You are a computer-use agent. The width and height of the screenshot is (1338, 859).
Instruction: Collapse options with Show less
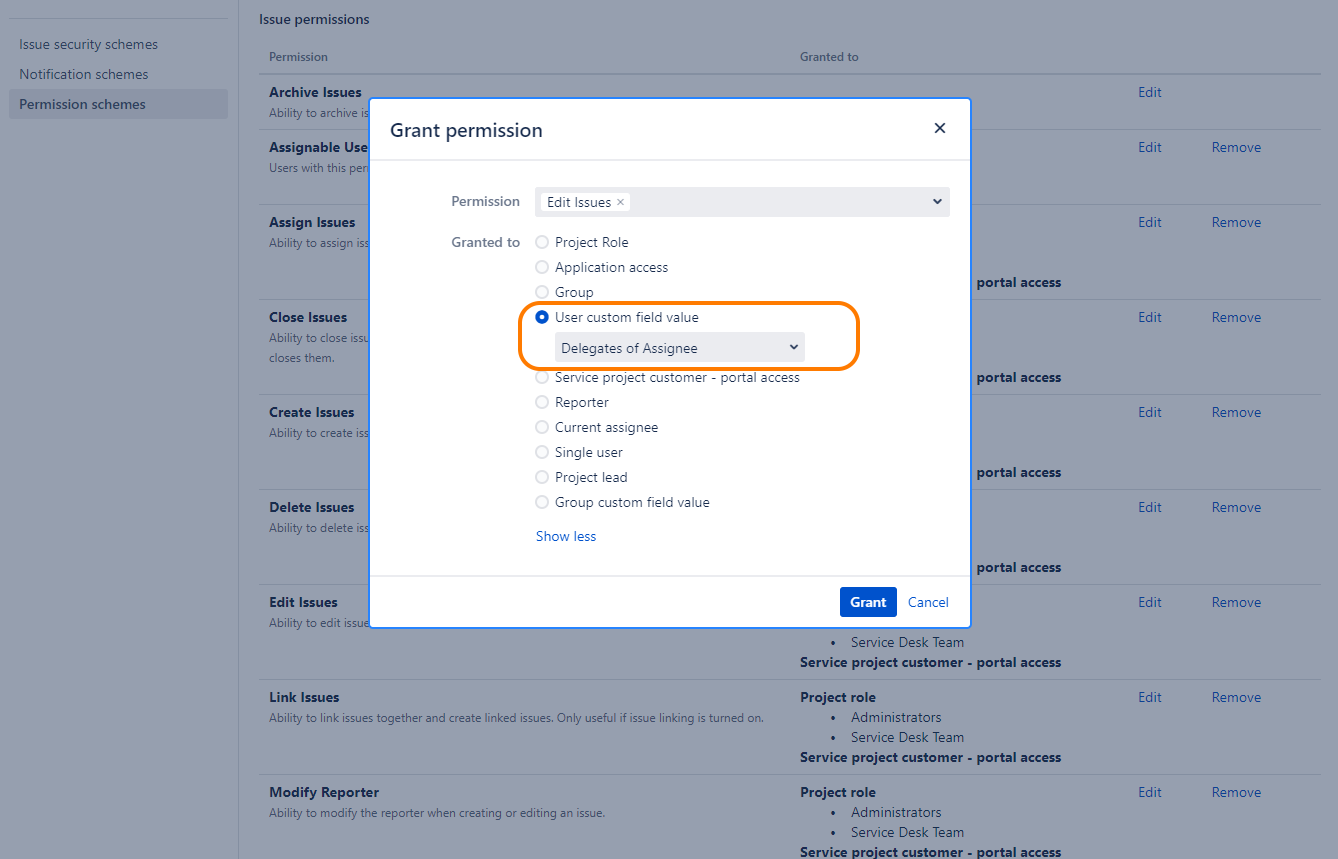click(x=566, y=536)
